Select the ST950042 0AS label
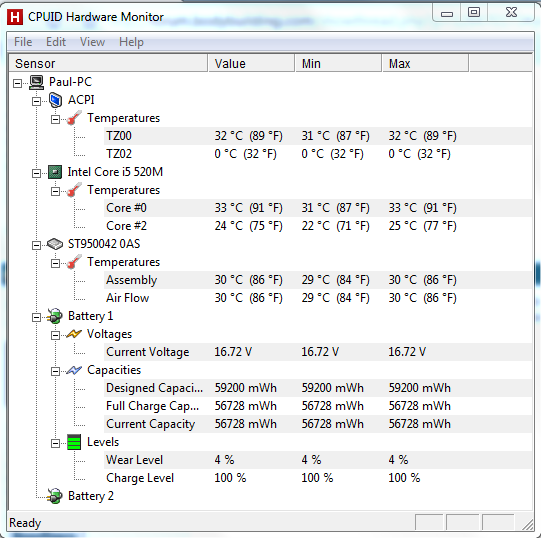Image resolution: width=541 pixels, height=538 pixels. [x=104, y=244]
